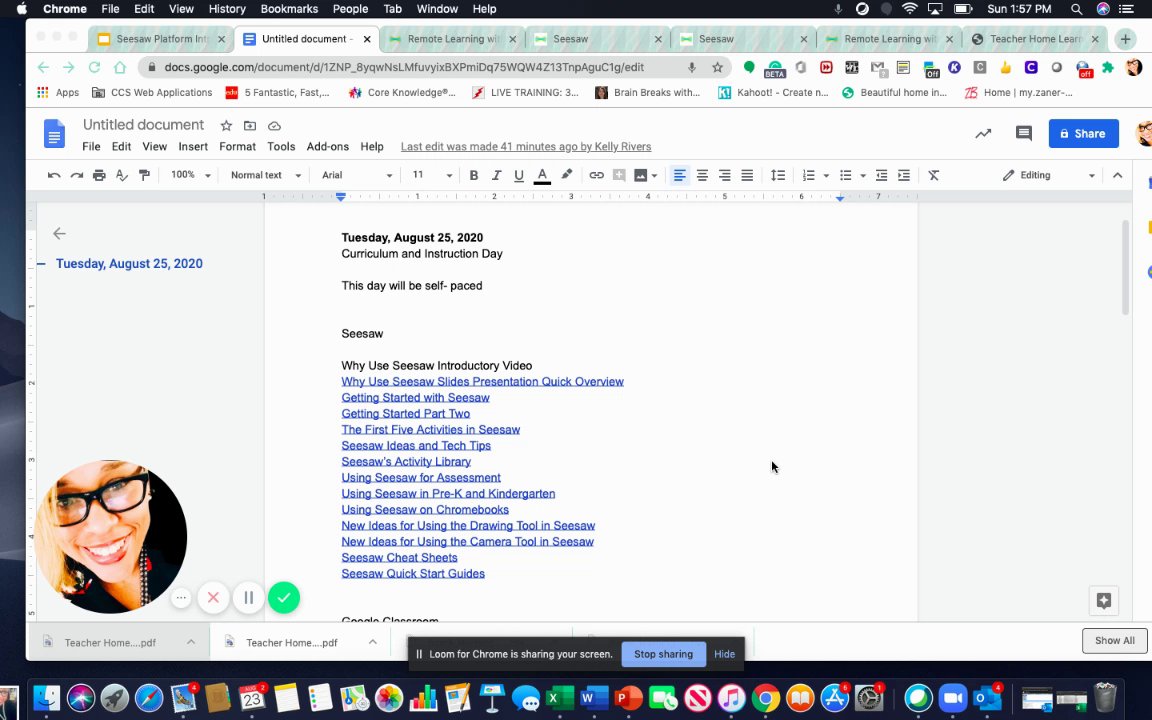The height and width of the screenshot is (720, 1152).
Task: Open Seesaw Cheat Sheets link
Action: 399,558
